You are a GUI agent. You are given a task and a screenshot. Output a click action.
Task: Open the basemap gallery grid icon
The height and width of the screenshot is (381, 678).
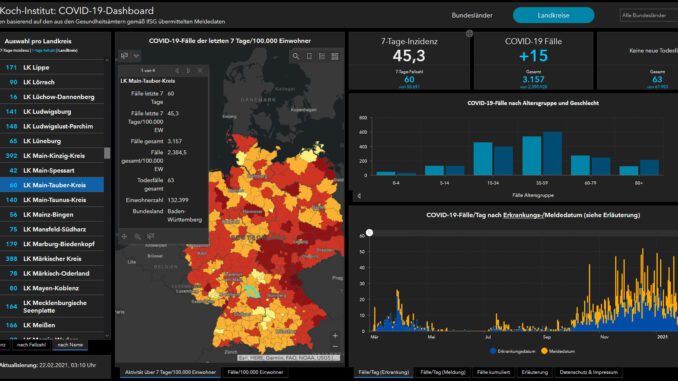(335, 56)
